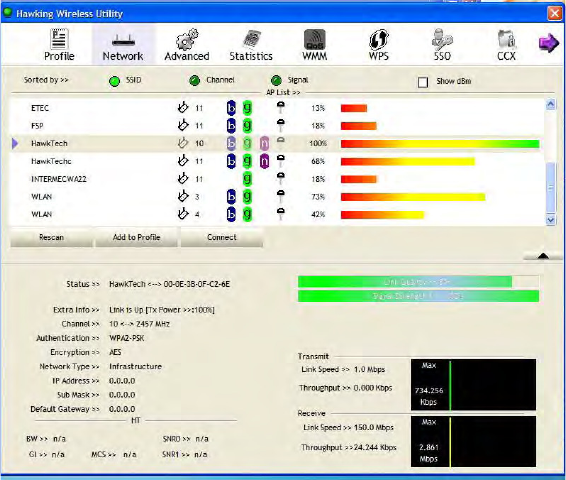Click the Connect button

click(x=222, y=237)
